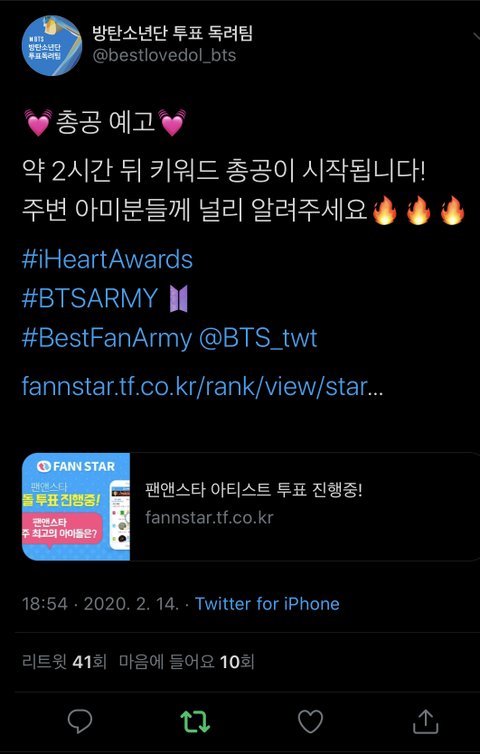Expand the tweet options chevron at top right

click(x=475, y=38)
